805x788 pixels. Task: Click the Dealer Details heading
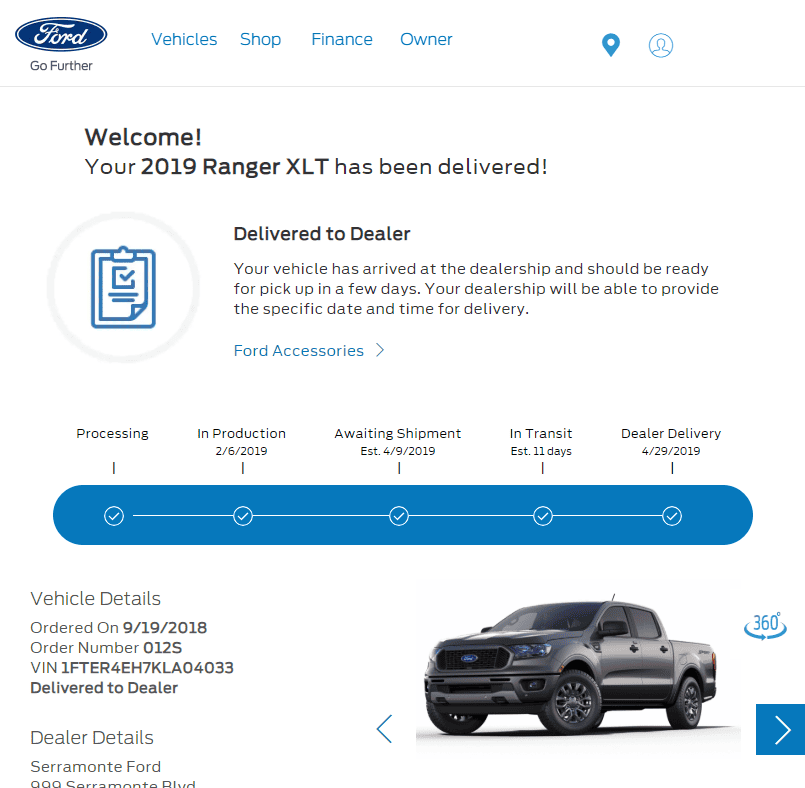(92, 738)
